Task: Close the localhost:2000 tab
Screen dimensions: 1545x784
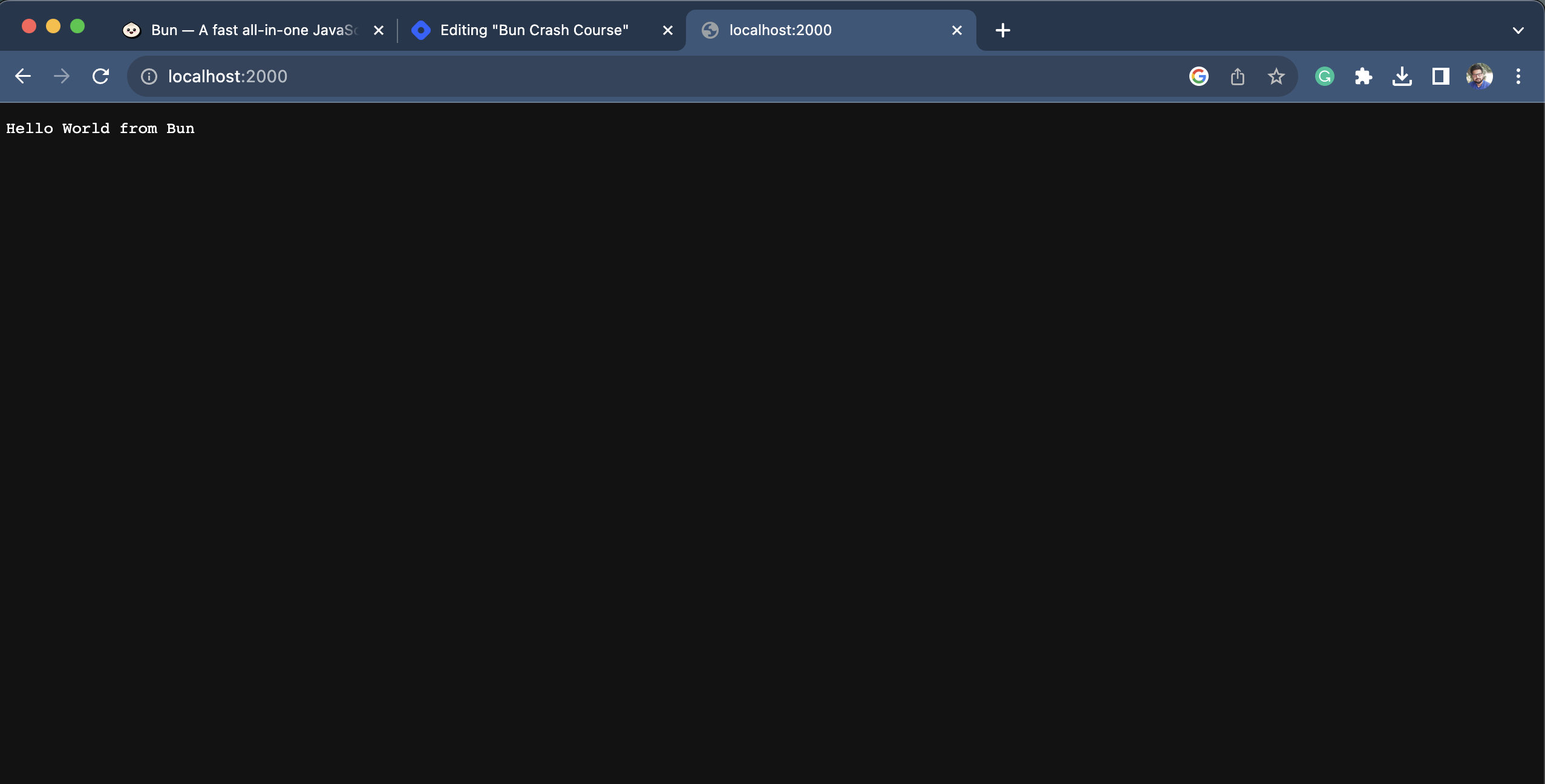Action: coord(956,30)
